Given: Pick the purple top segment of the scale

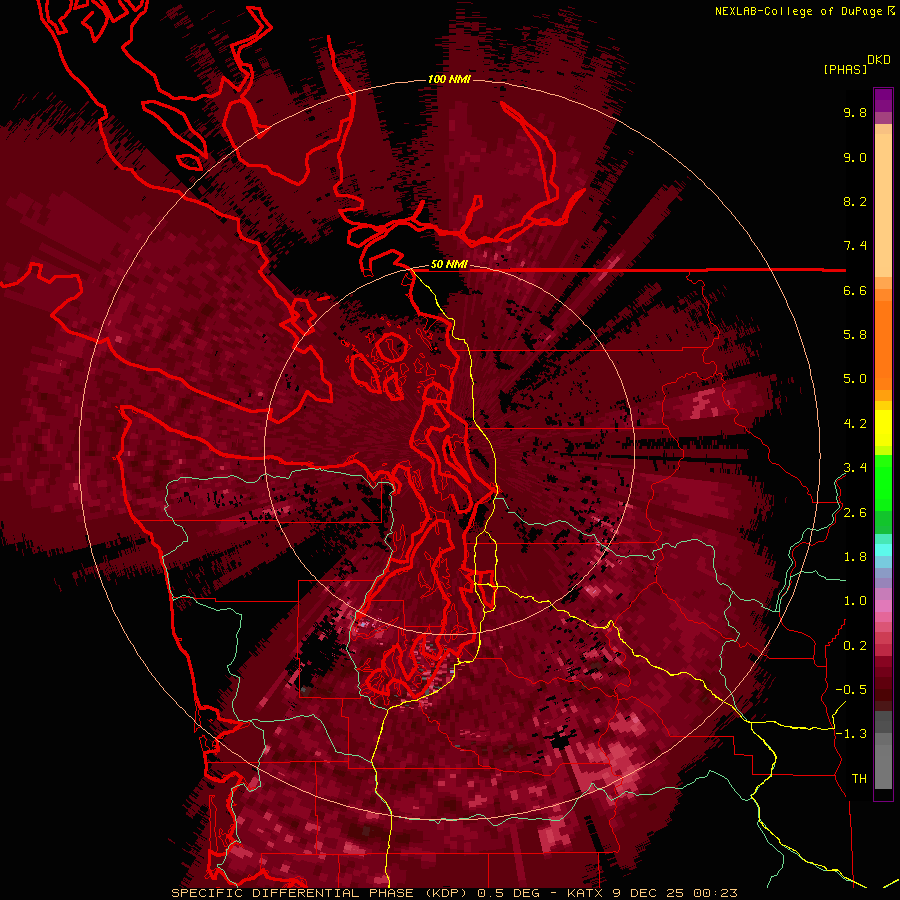Looking at the screenshot, I should 883,100.
